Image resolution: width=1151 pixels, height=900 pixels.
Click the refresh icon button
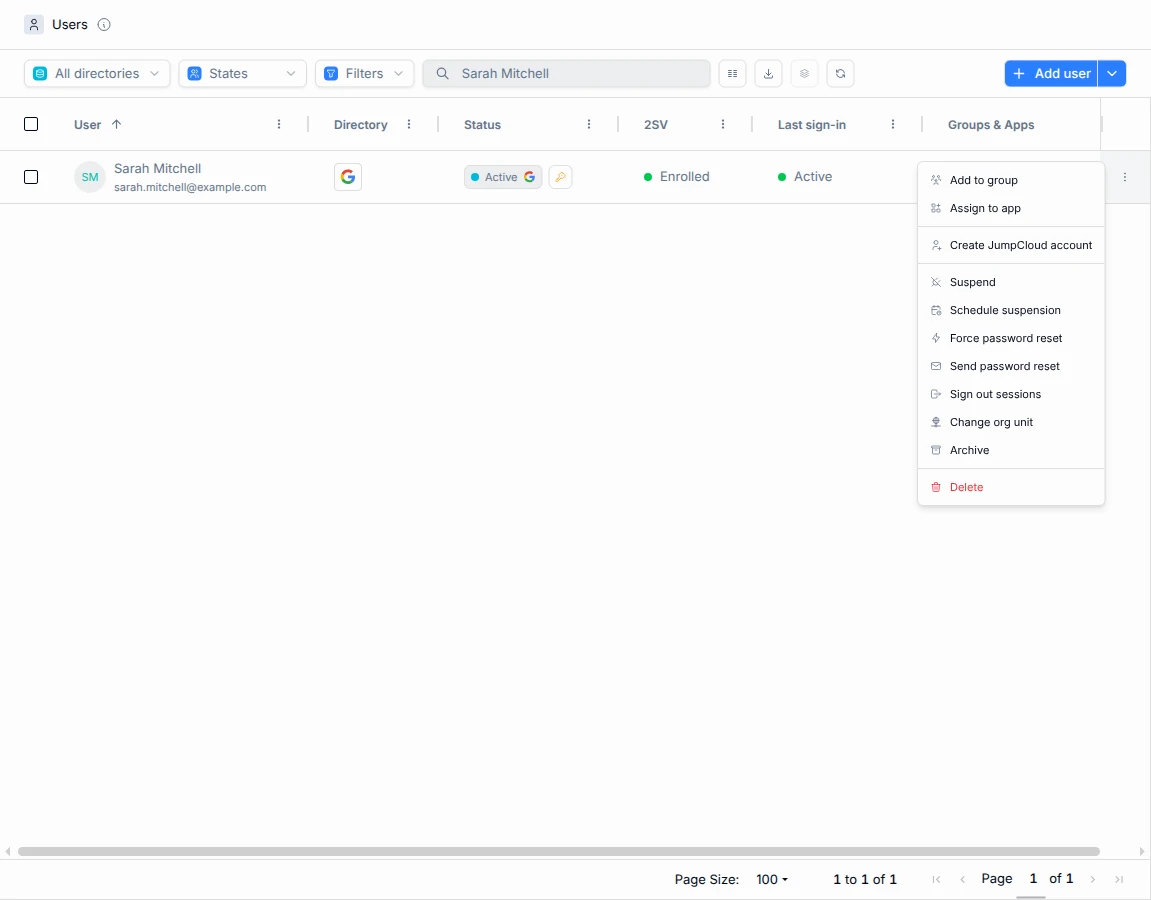click(x=840, y=73)
